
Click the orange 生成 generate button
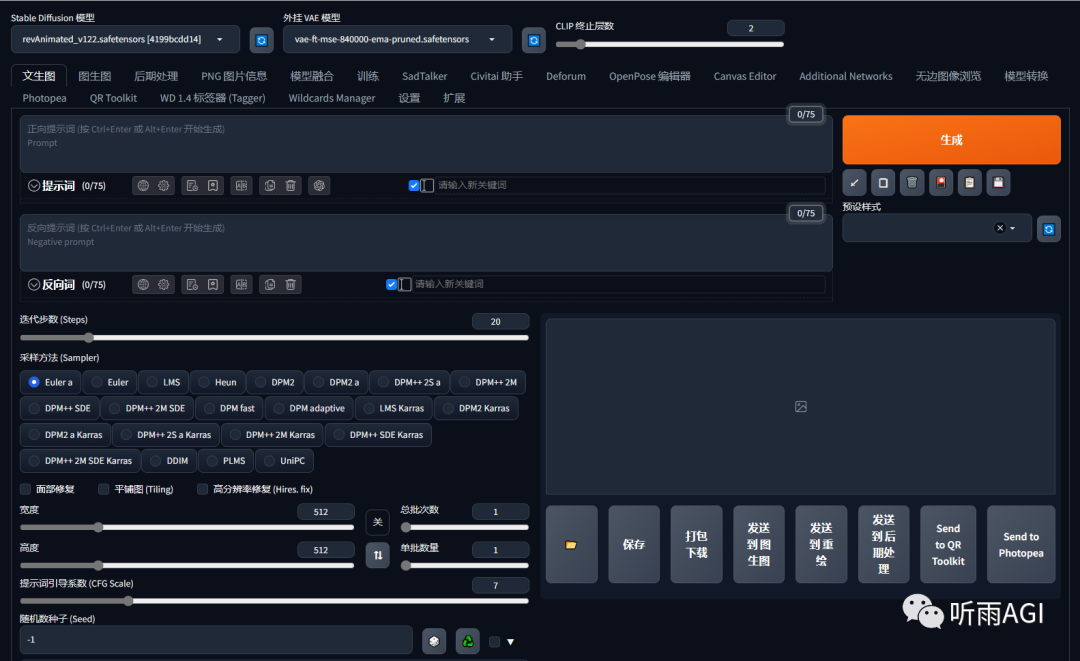(951, 140)
